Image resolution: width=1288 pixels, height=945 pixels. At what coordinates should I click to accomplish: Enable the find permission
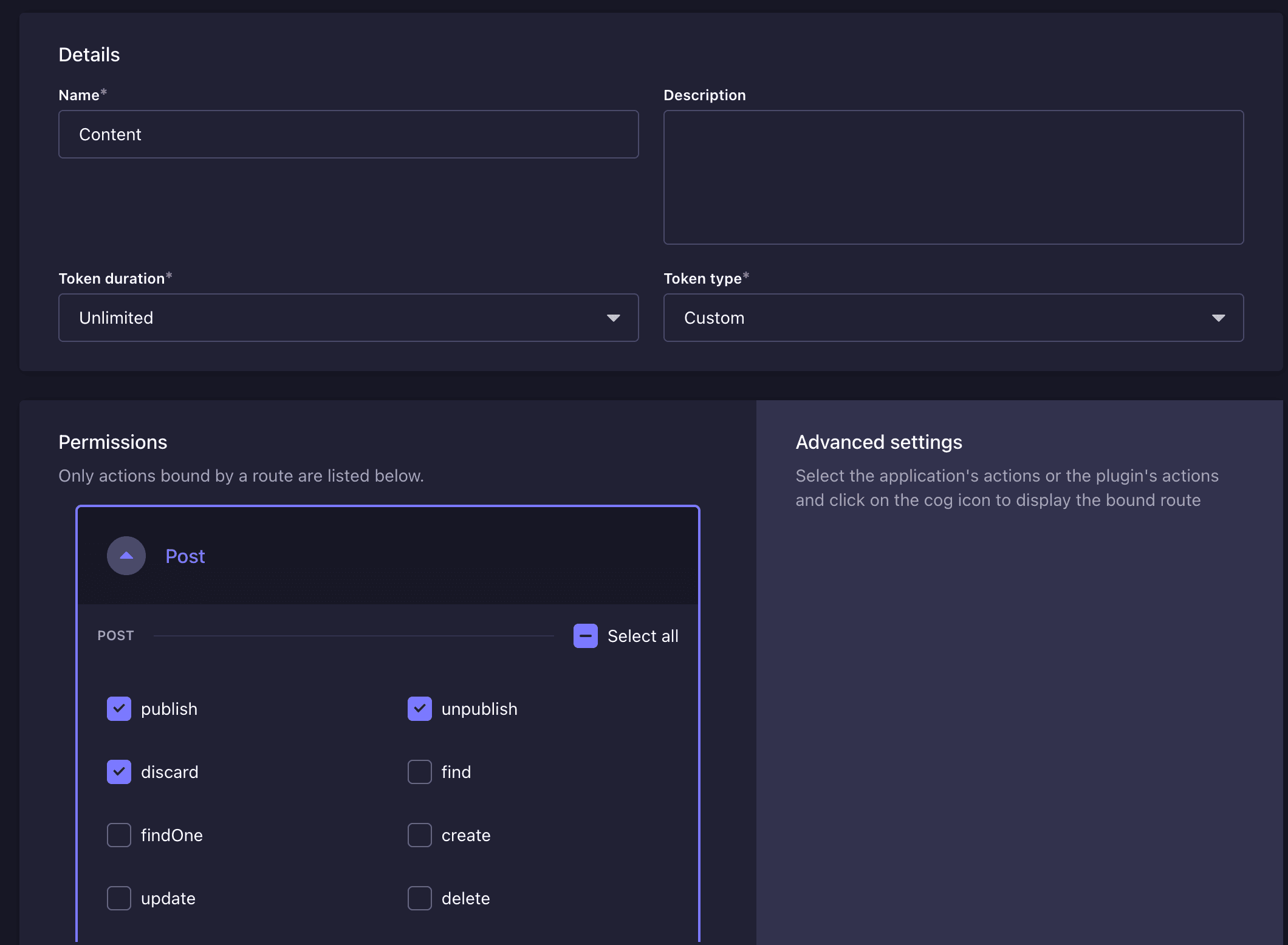point(420,772)
